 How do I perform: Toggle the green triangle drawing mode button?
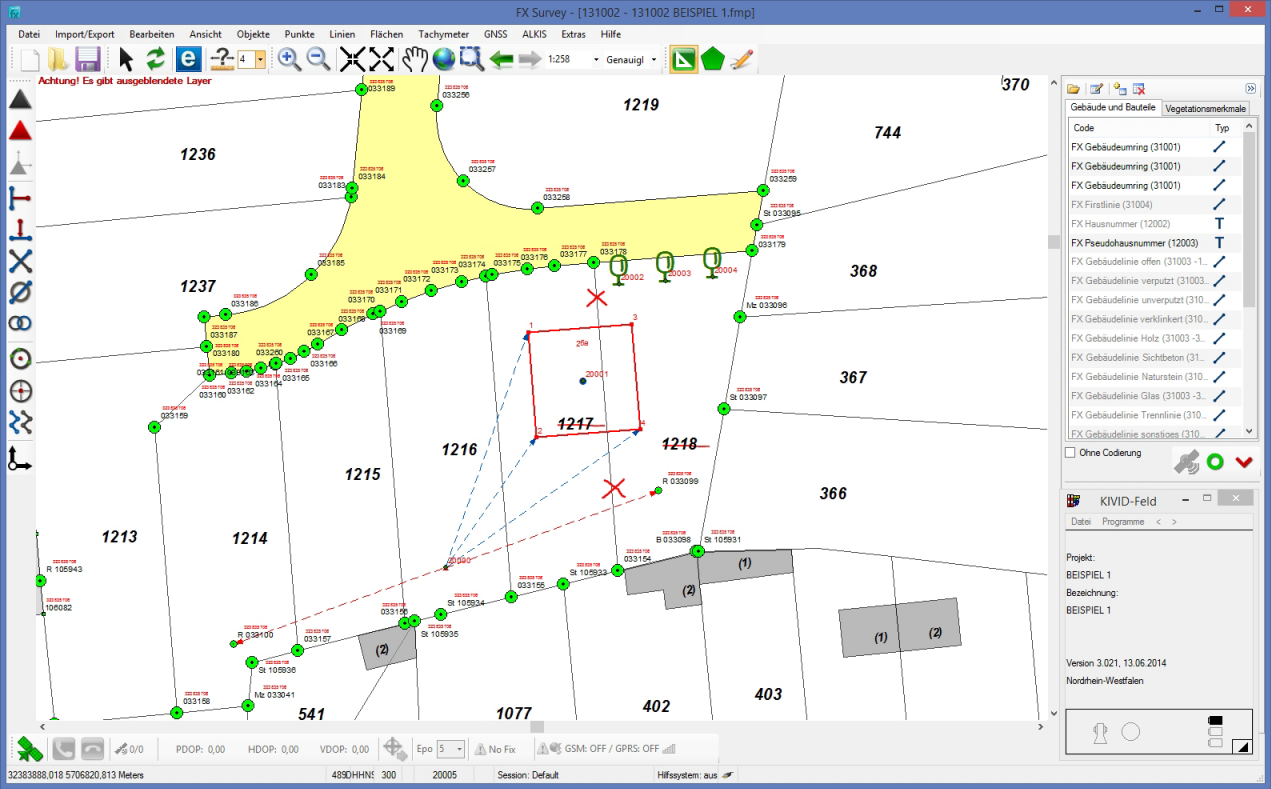coord(684,60)
